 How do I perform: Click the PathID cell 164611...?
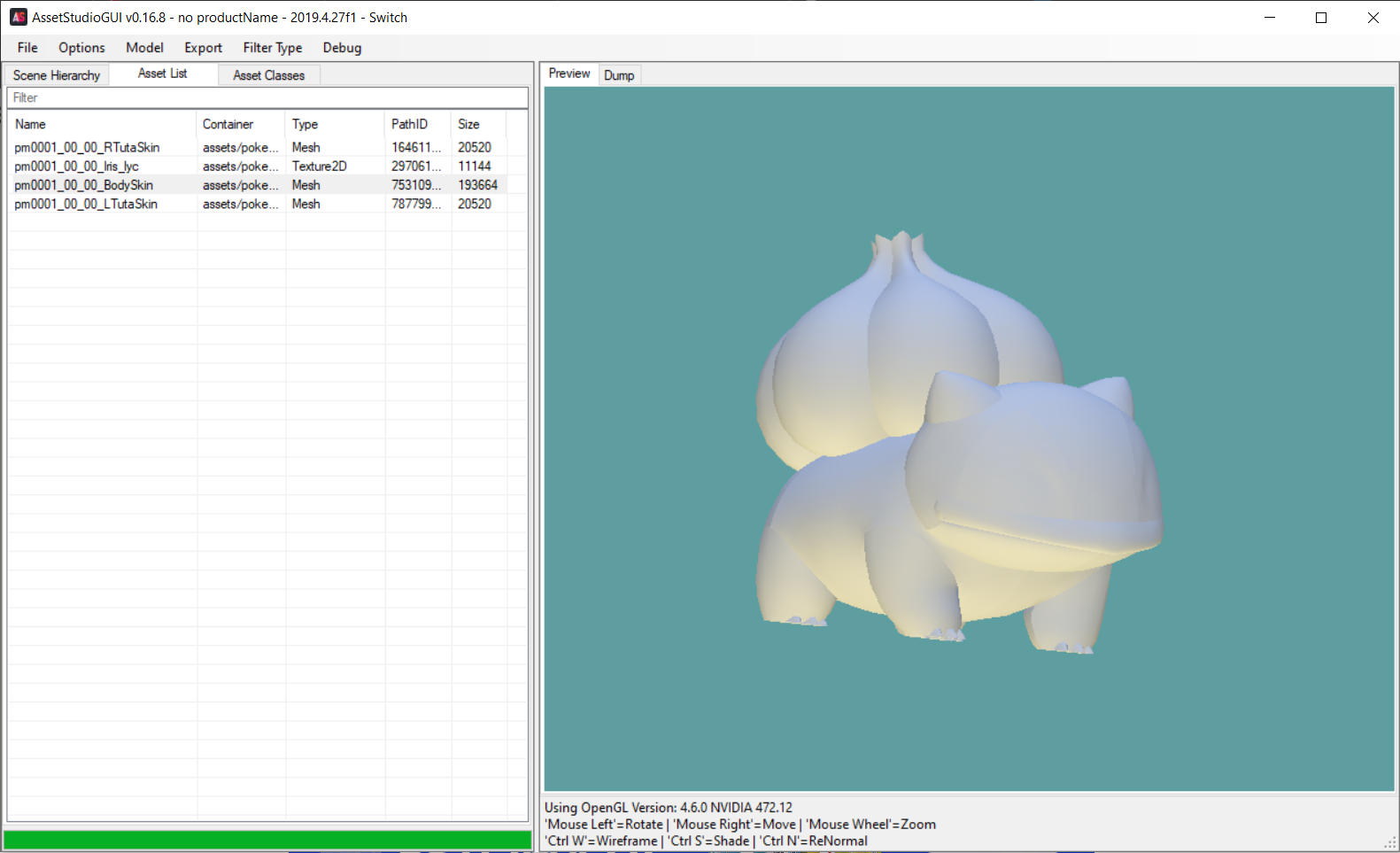(x=416, y=147)
